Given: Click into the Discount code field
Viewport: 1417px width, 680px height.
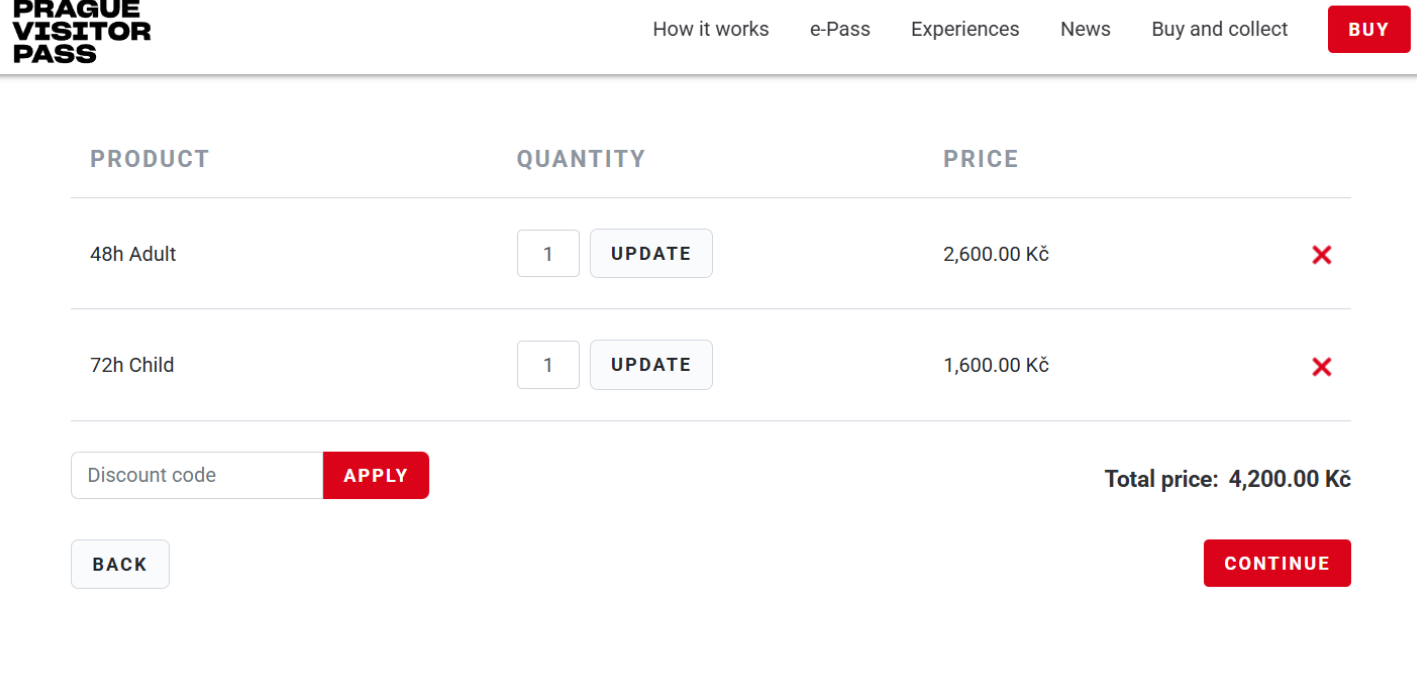Looking at the screenshot, I should pos(197,475).
